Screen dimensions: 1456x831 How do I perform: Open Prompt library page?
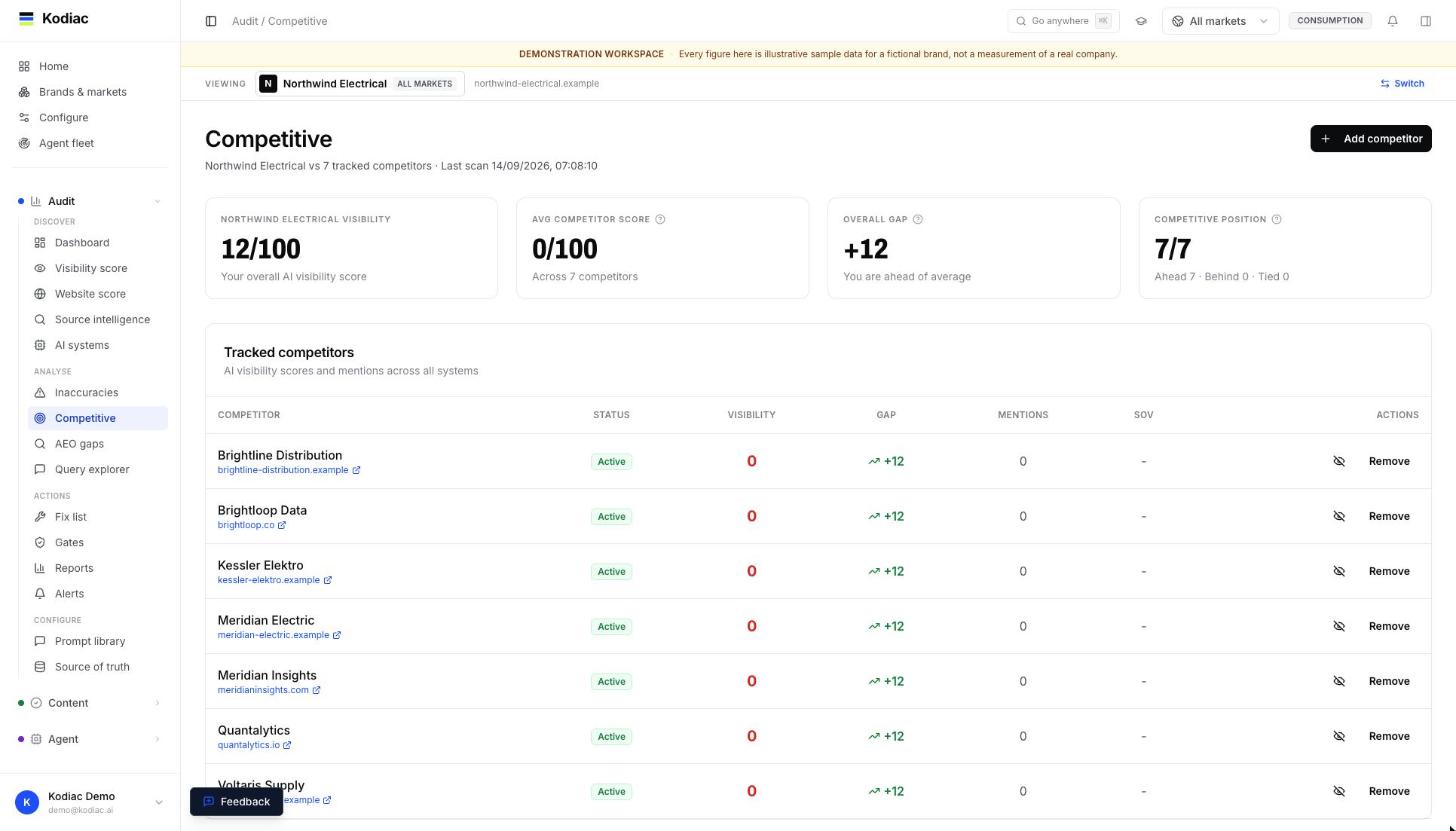(98, 641)
